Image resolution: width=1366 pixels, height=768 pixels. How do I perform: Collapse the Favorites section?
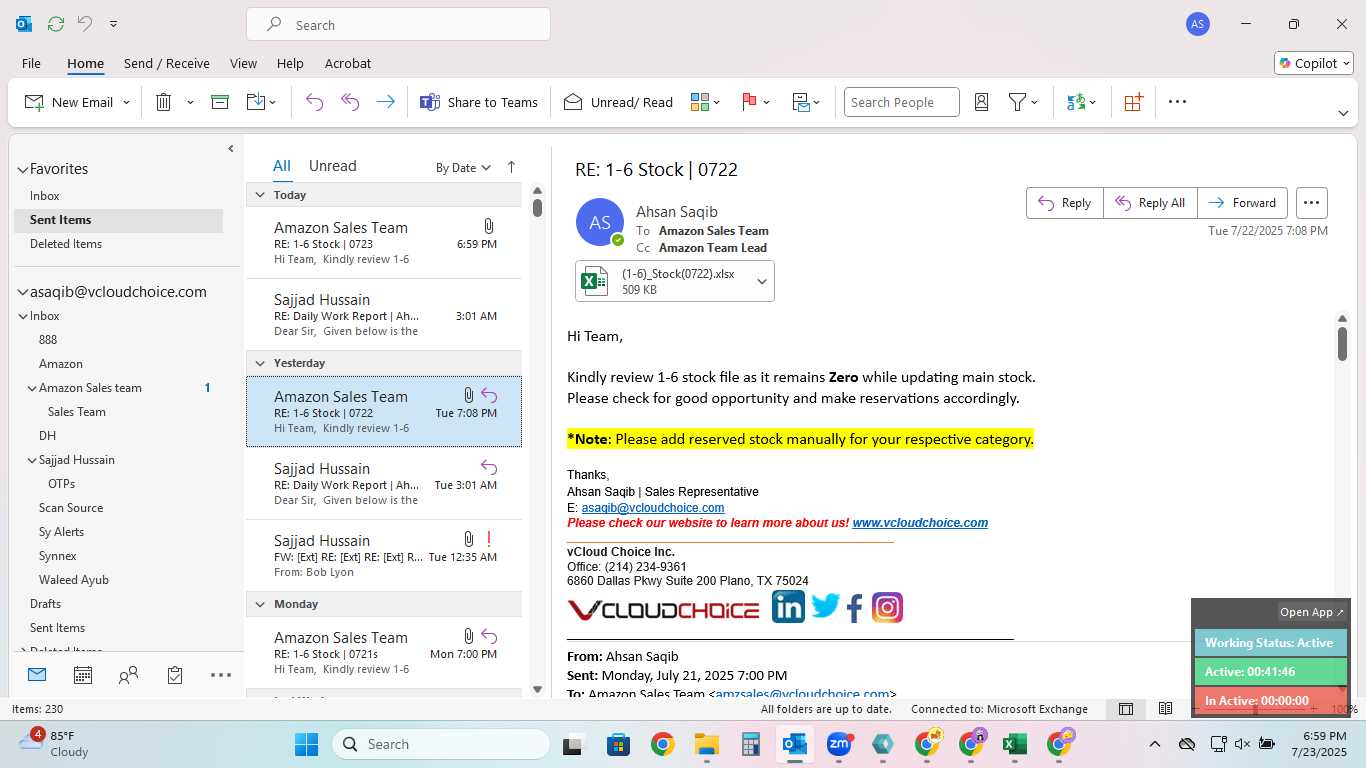(23, 170)
